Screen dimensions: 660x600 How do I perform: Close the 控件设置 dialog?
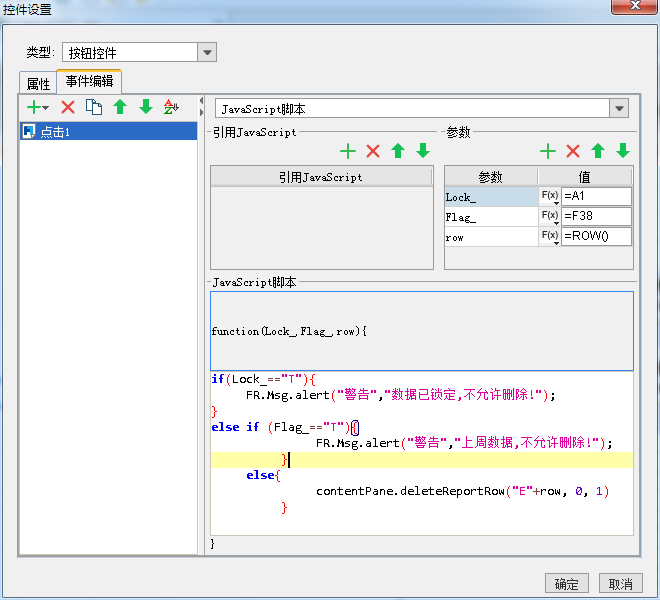tap(634, 6)
